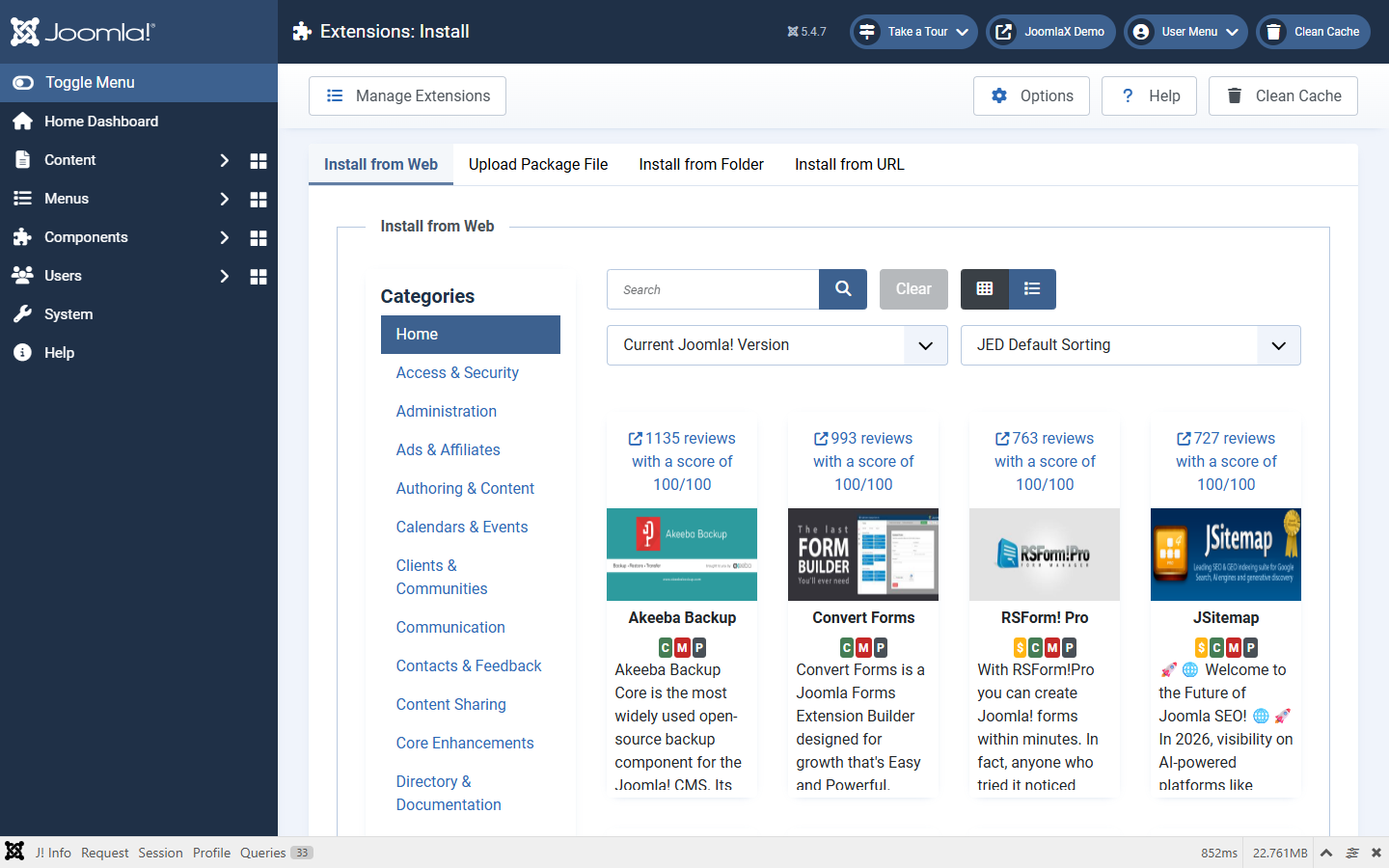Screen dimensions: 1389x868
Task: Open the Request debug tab
Action: click(105, 853)
